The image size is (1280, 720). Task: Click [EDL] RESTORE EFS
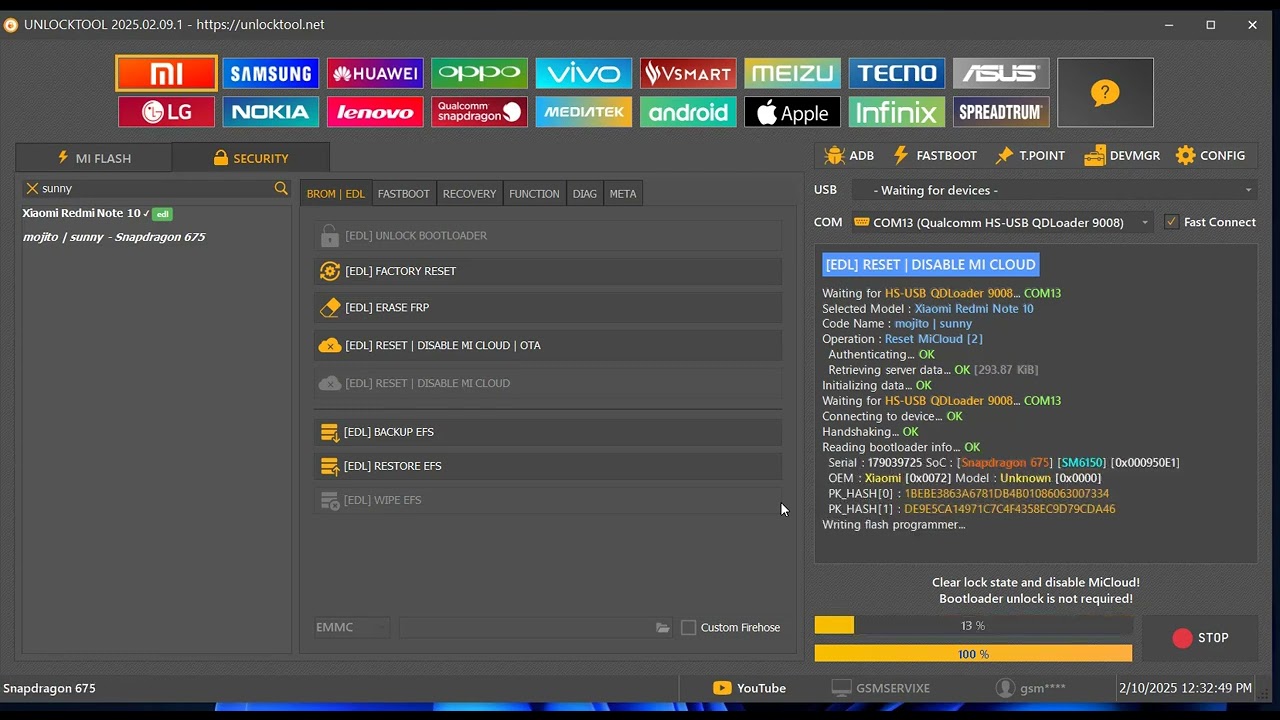click(548, 466)
